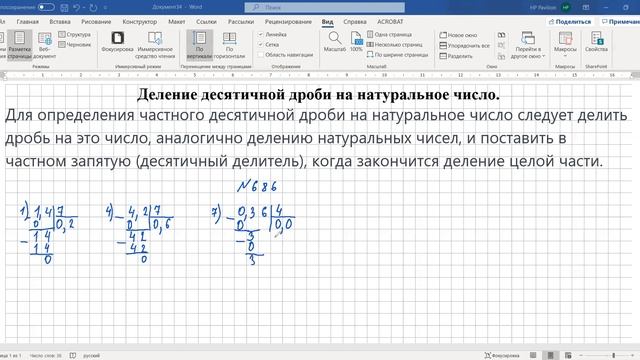Image resolution: width=640 pixels, height=360 pixels.
Task: Click the Поиск search field
Action: click(325, 7)
